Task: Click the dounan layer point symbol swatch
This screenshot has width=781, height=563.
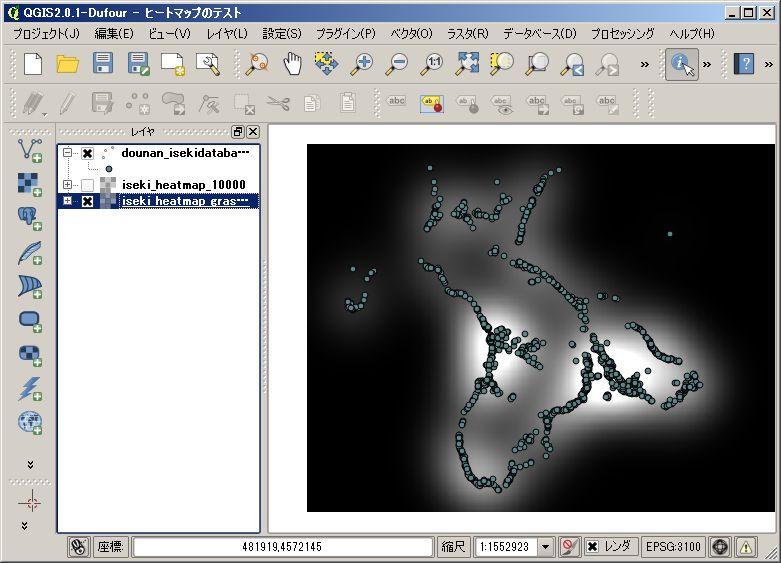Action: pyautogui.click(x=109, y=169)
